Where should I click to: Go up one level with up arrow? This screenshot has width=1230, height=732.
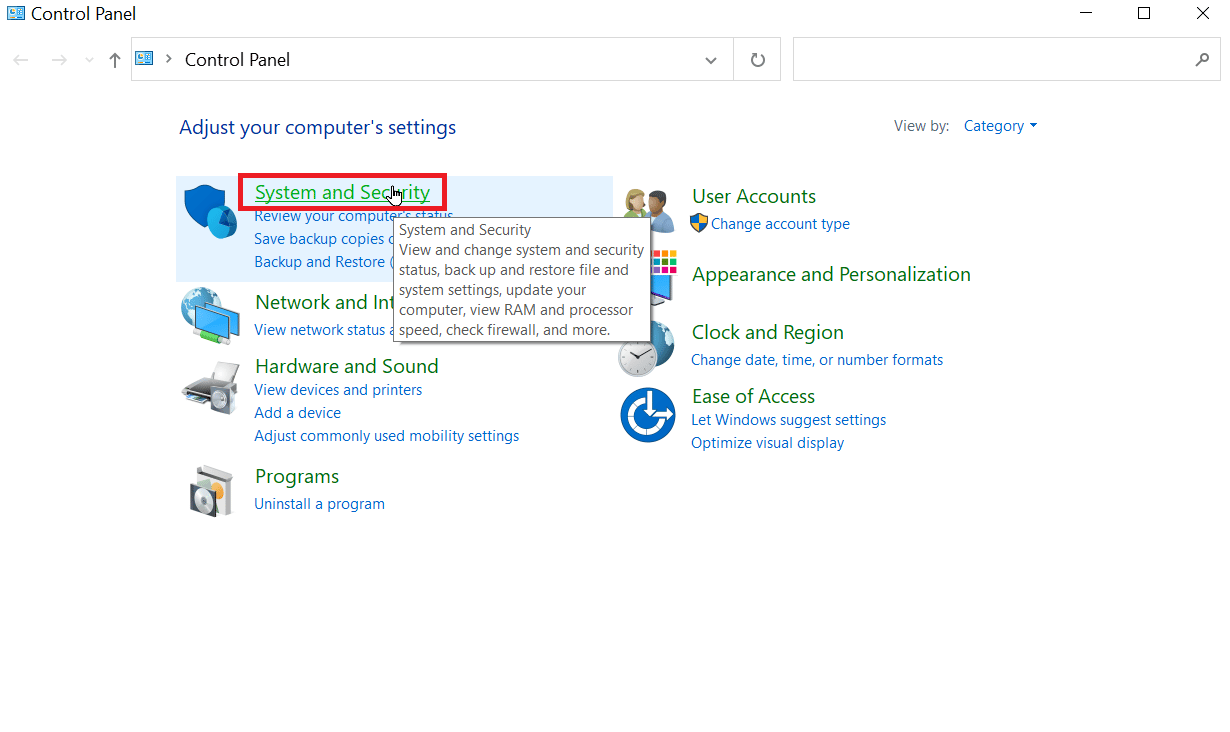point(115,60)
